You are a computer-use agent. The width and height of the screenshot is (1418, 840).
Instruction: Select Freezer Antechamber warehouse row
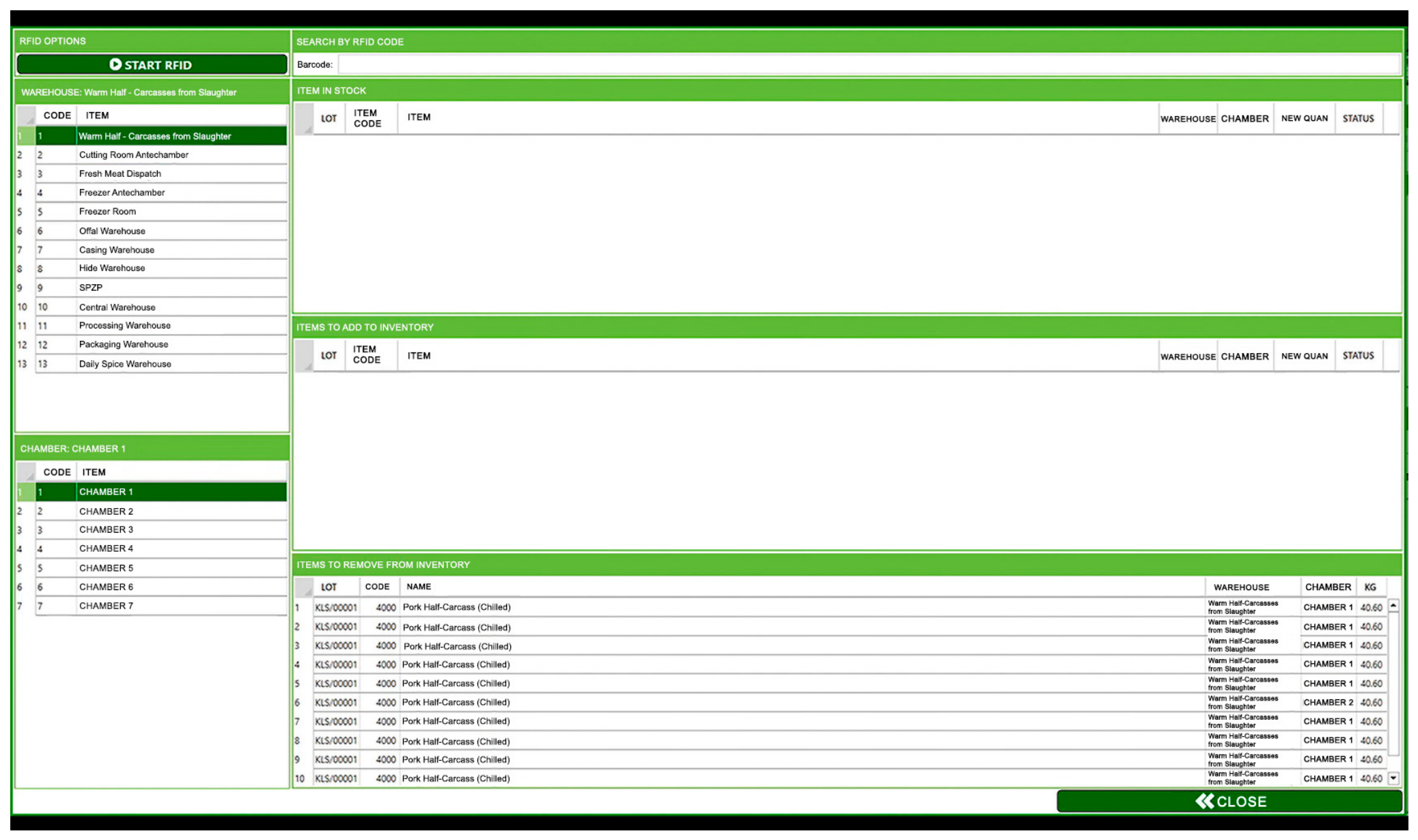pyautogui.click(x=152, y=193)
